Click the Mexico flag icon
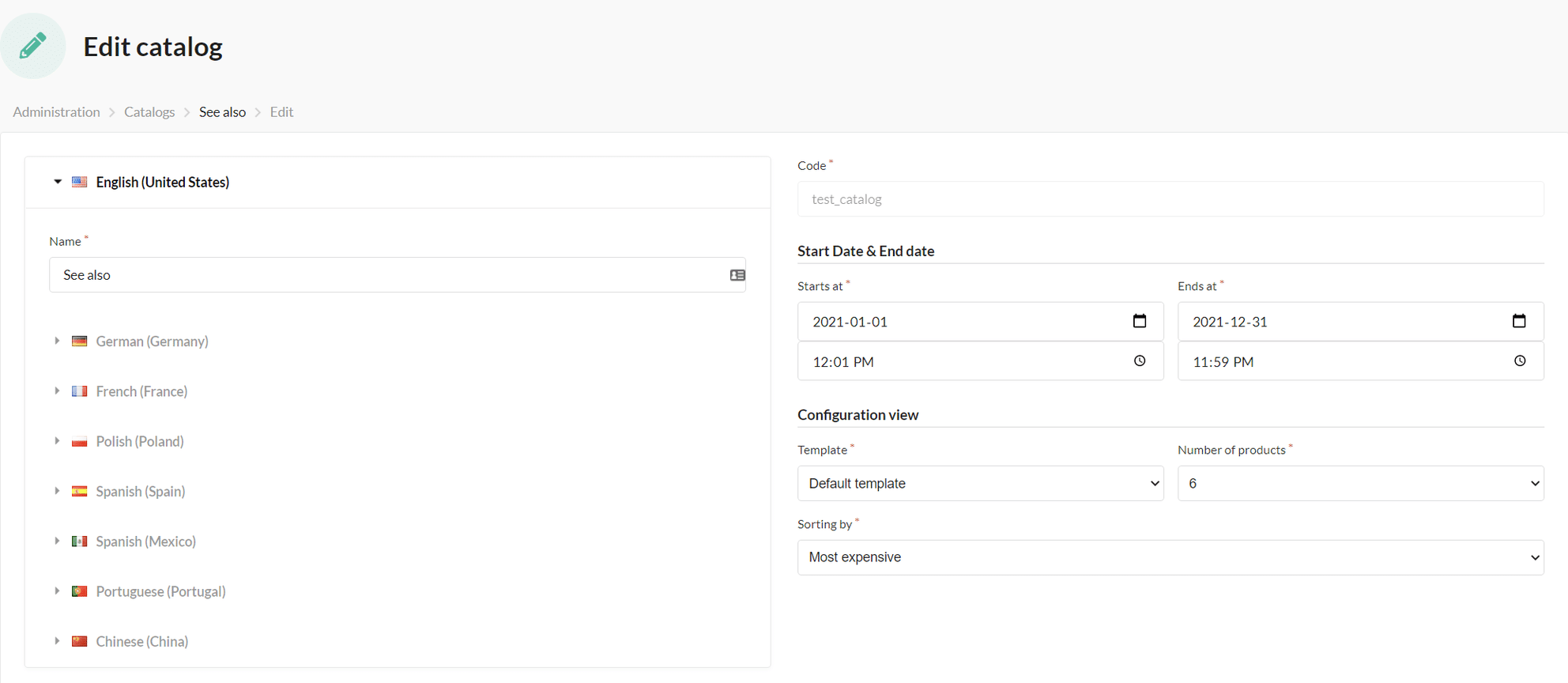 click(80, 541)
